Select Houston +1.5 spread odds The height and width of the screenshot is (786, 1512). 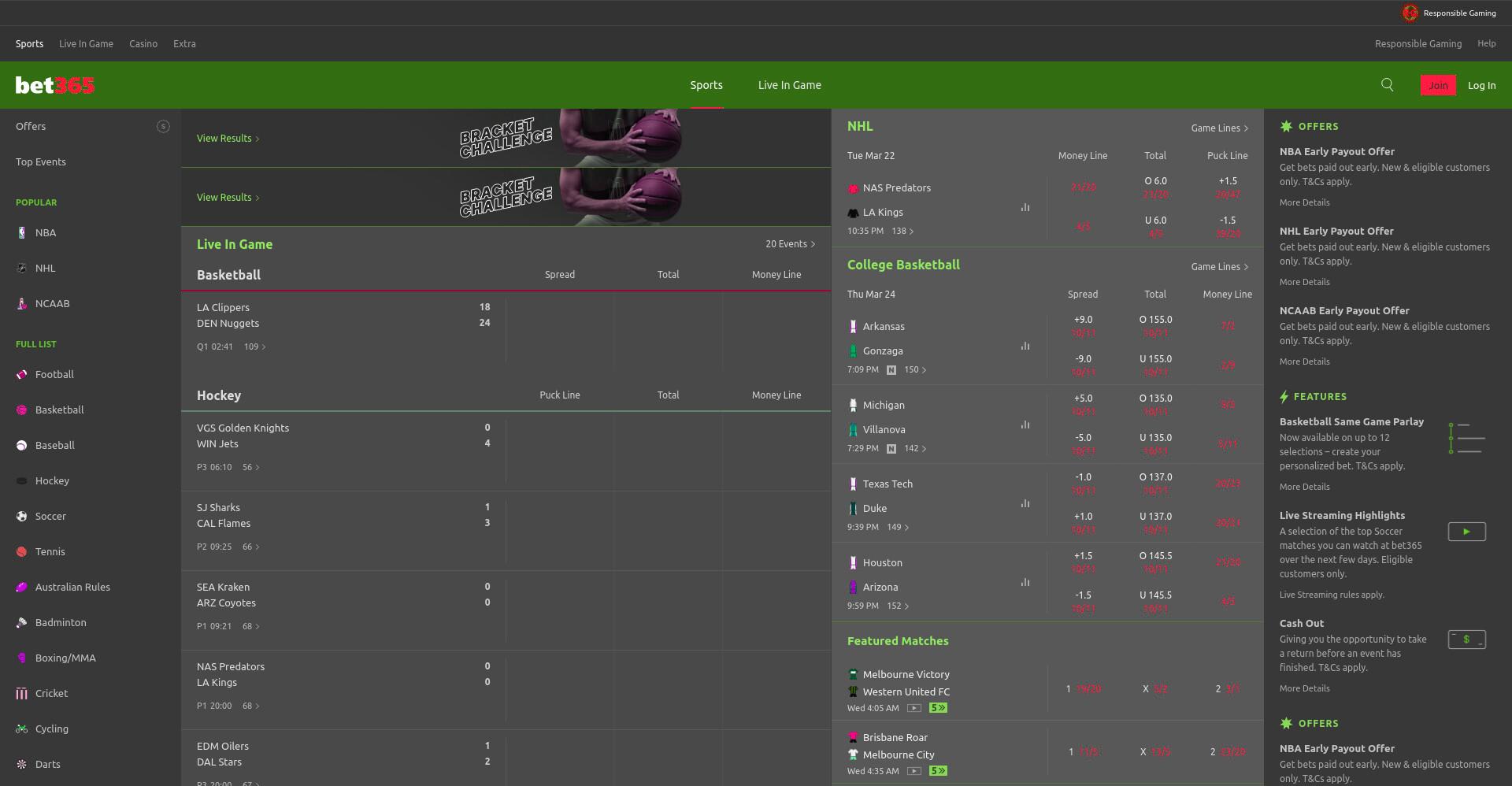pyautogui.click(x=1083, y=562)
